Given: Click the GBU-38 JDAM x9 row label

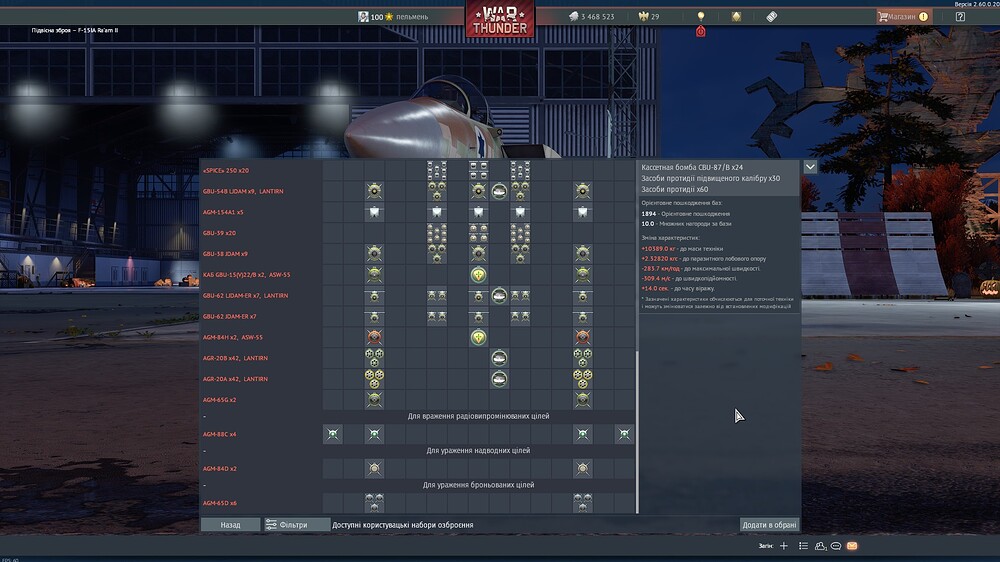Looking at the screenshot, I should pos(225,254).
